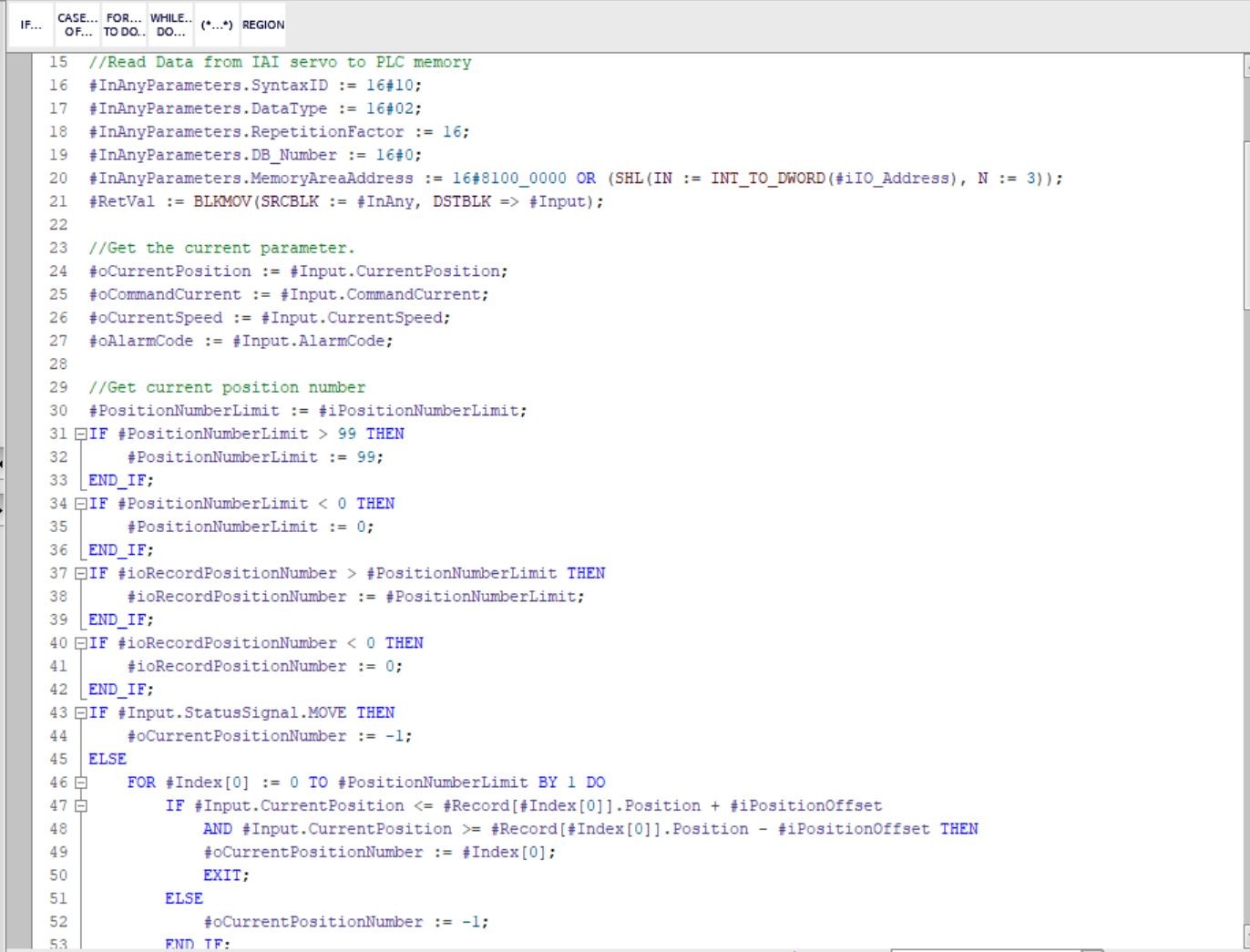Click comment 'Get the current parameter.'
Screen dimensions: 1250x952
221,248
